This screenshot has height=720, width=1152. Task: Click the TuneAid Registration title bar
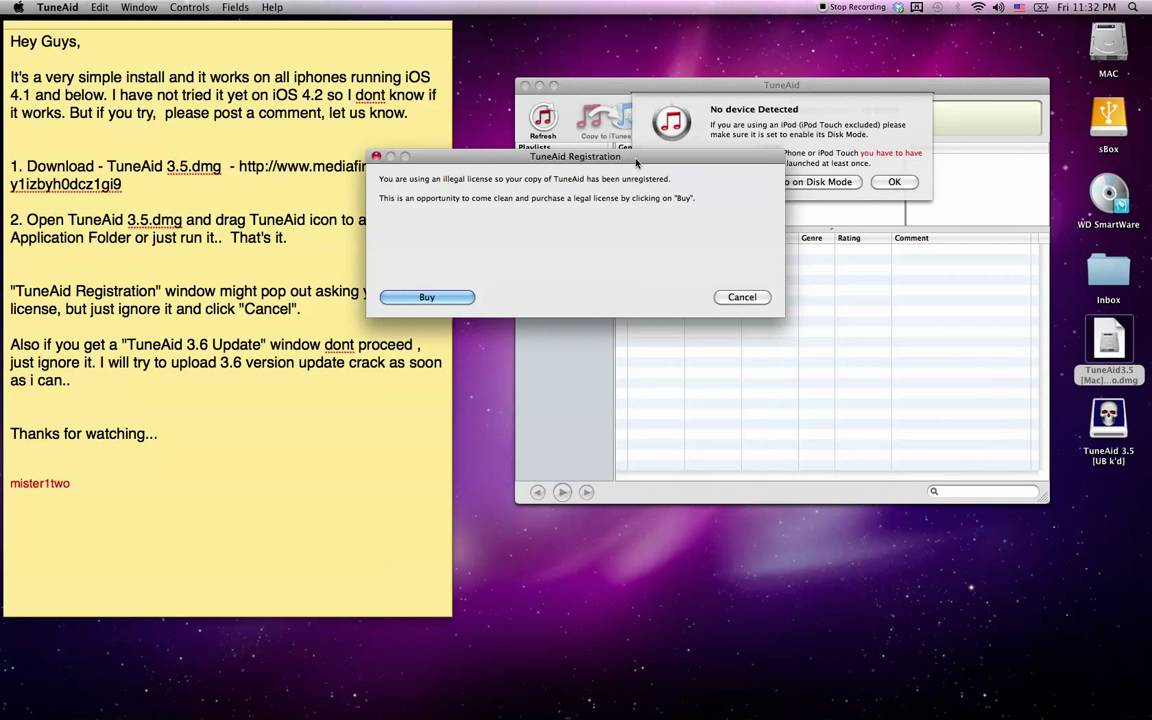point(575,156)
